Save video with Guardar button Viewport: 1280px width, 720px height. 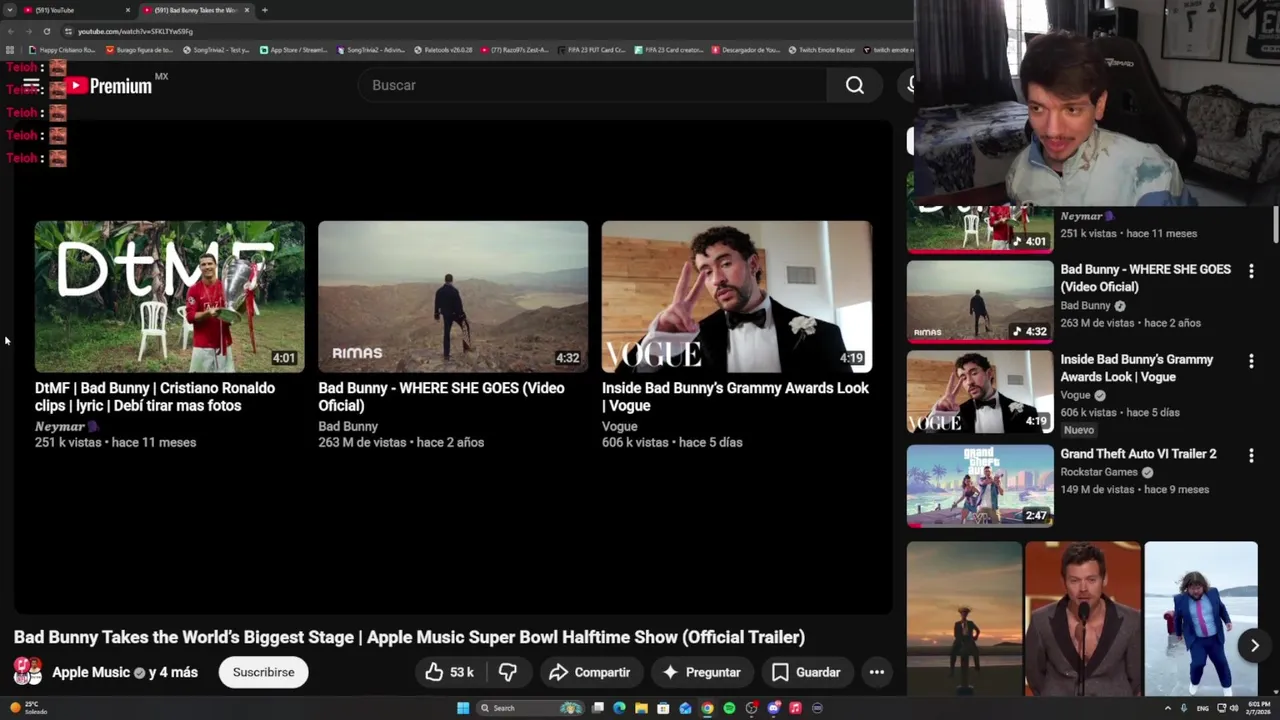tap(806, 672)
